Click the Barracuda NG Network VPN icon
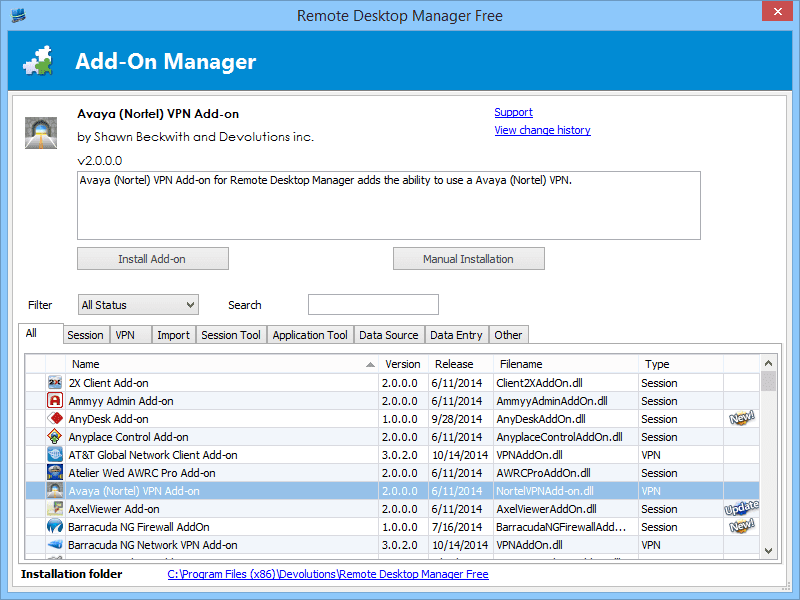Screen dimensions: 800x600 click(x=55, y=544)
